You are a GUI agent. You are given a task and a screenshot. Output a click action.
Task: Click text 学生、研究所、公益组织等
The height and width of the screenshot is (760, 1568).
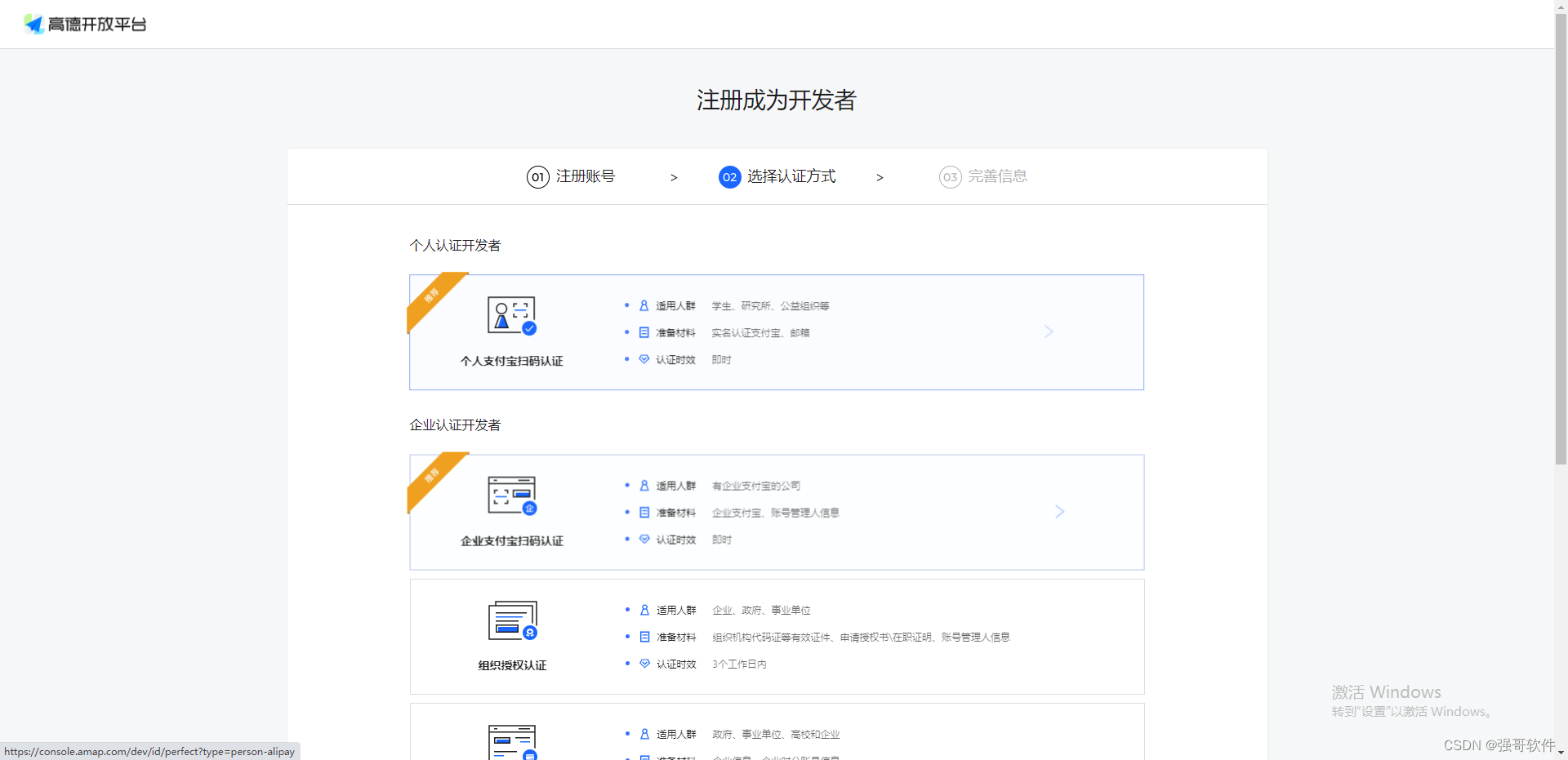[x=770, y=306]
